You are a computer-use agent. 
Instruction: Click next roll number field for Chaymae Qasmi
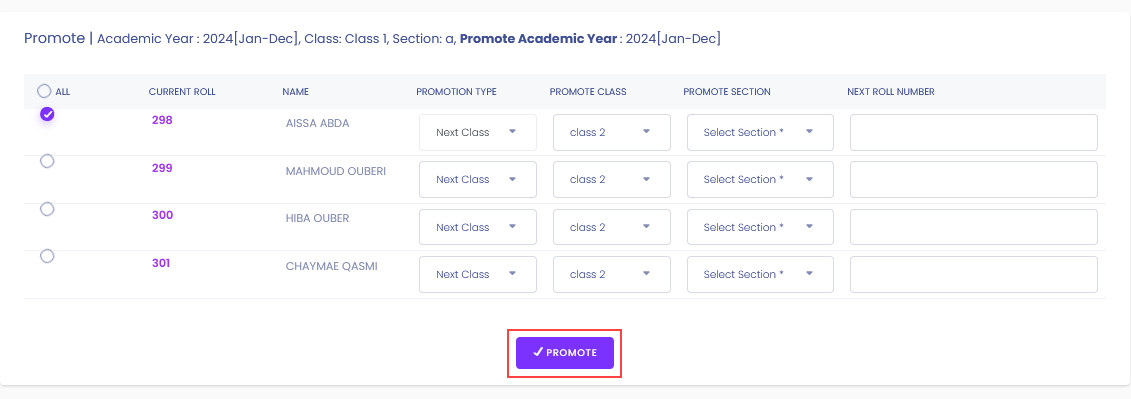click(974, 274)
